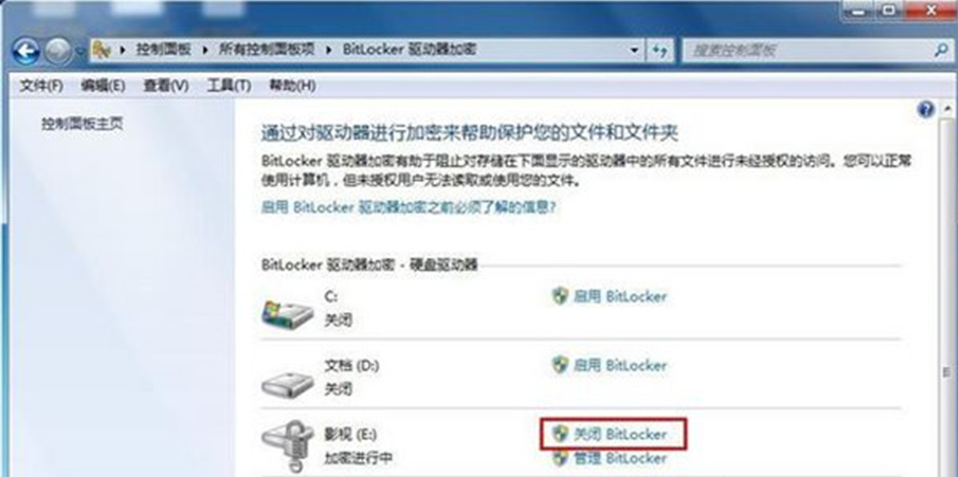Click the help question mark icon
Viewport: 958px width, 477px height.
pos(926,109)
